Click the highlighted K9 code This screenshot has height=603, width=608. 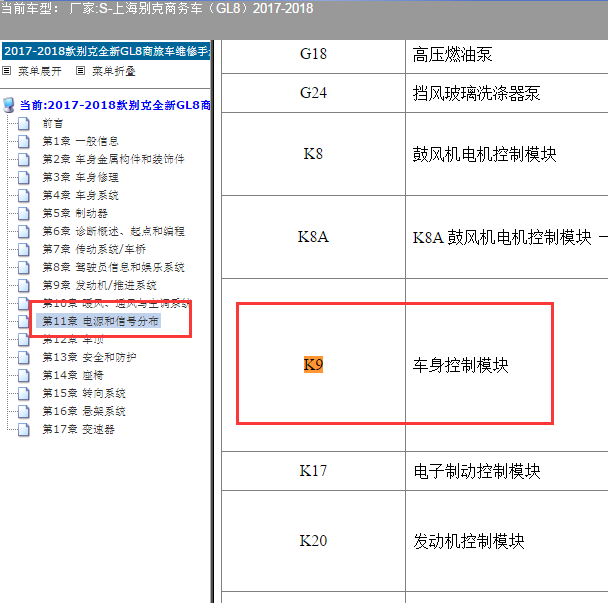(x=313, y=365)
